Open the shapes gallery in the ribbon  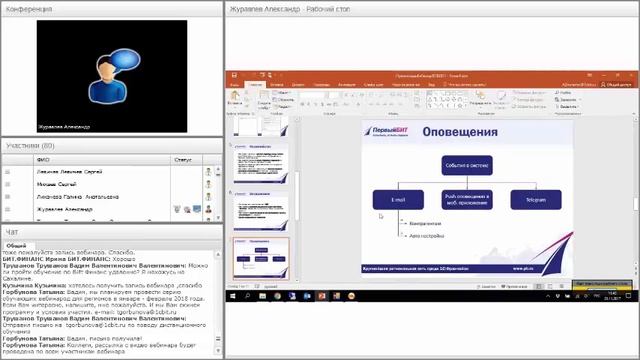point(447,100)
